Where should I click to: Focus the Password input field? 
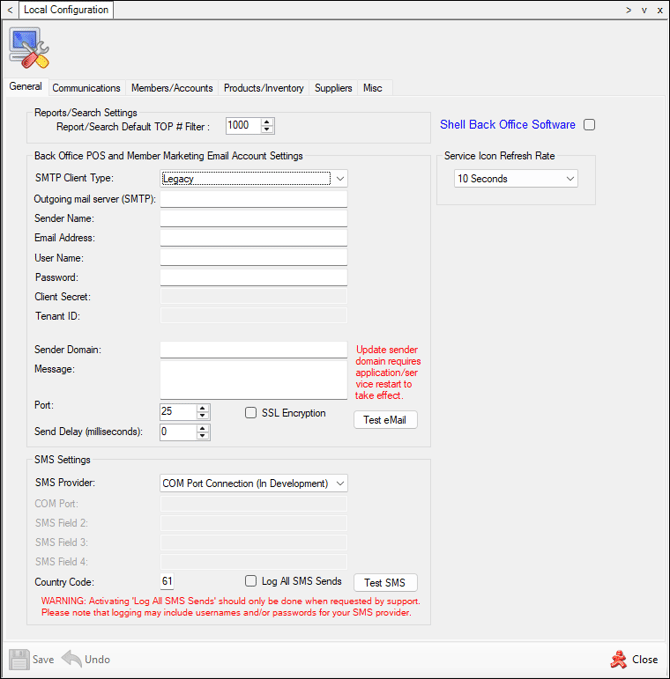click(x=254, y=277)
